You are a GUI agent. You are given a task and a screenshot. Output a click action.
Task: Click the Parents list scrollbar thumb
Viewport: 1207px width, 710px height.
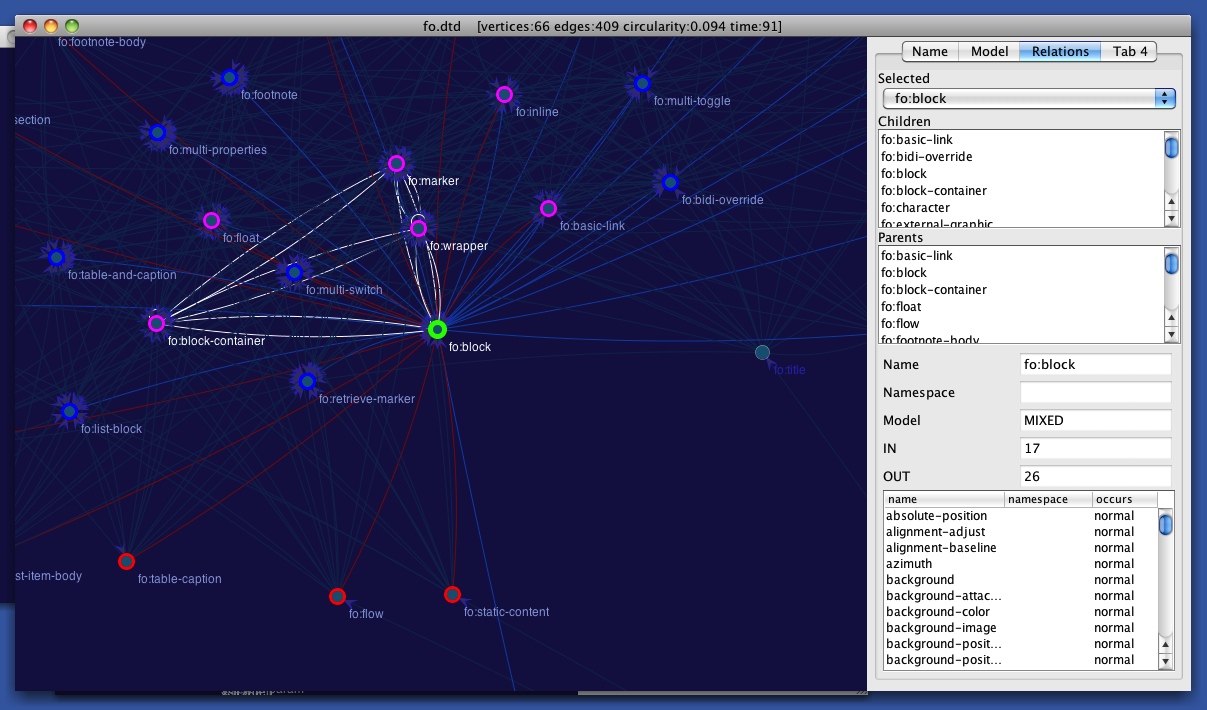[1172, 264]
